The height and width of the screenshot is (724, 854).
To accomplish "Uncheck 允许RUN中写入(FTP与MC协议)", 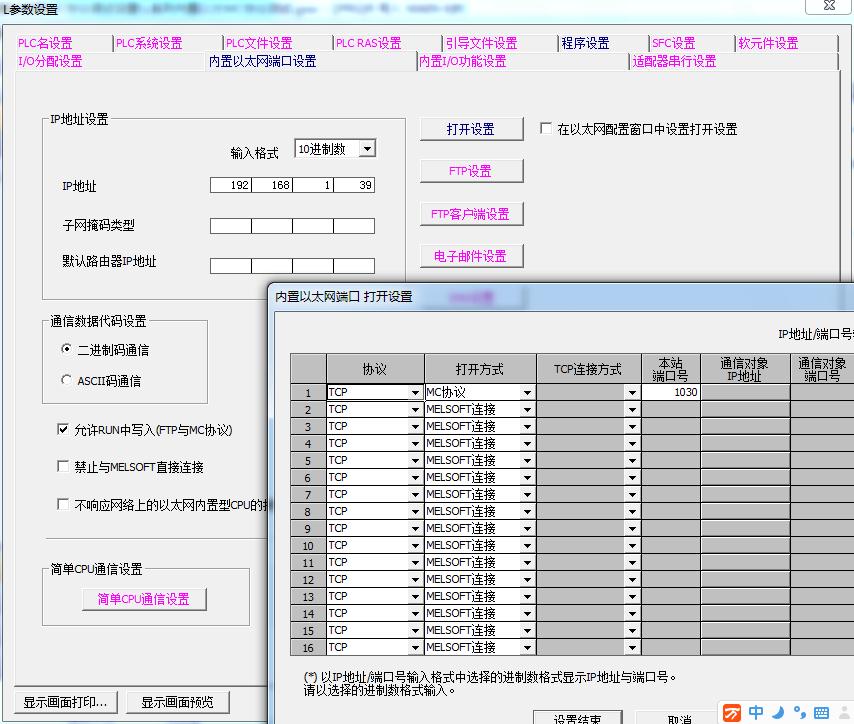I will point(64,430).
